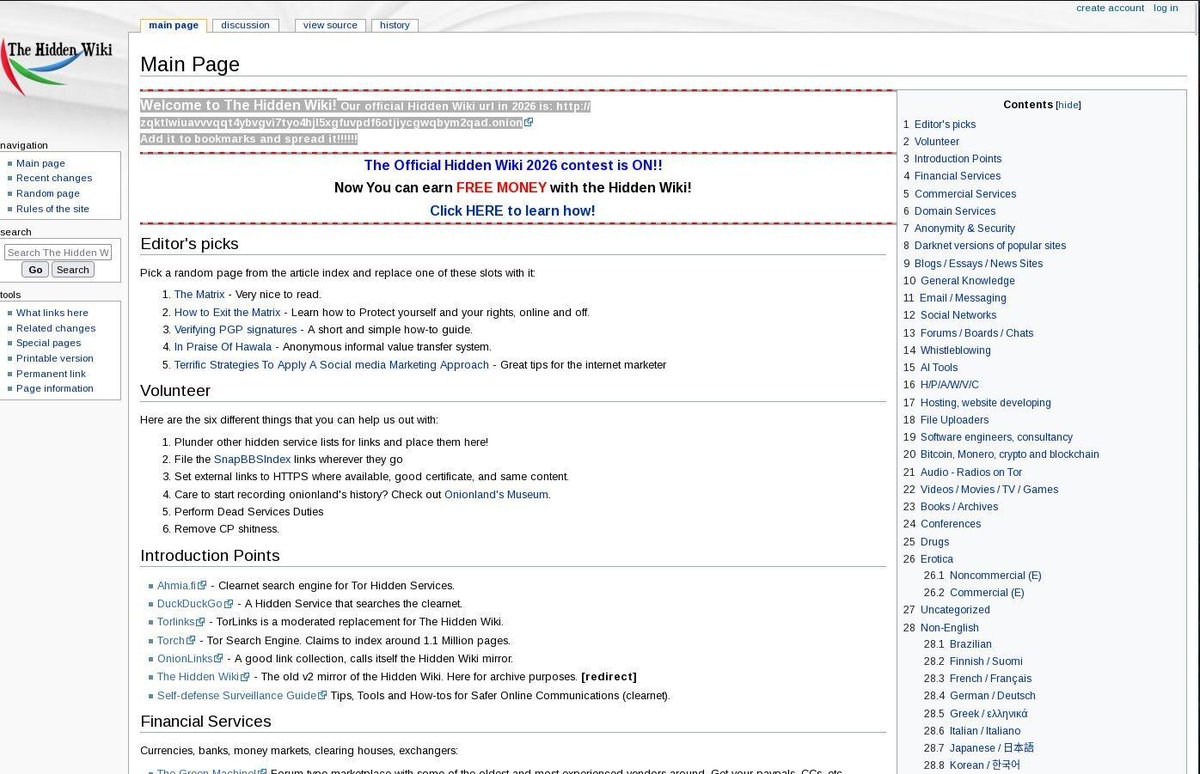Open Terrific Strategies social media article
1200x774 pixels.
(x=331, y=365)
